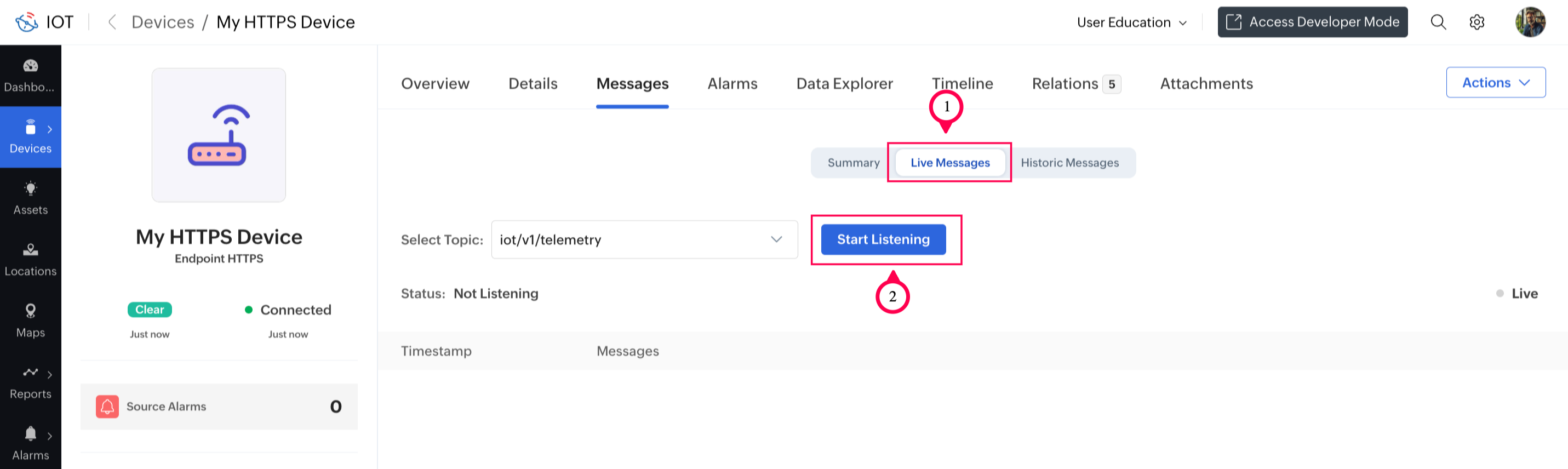Switch to Summary view
Viewport: 1568px width, 469px height.
click(x=854, y=163)
